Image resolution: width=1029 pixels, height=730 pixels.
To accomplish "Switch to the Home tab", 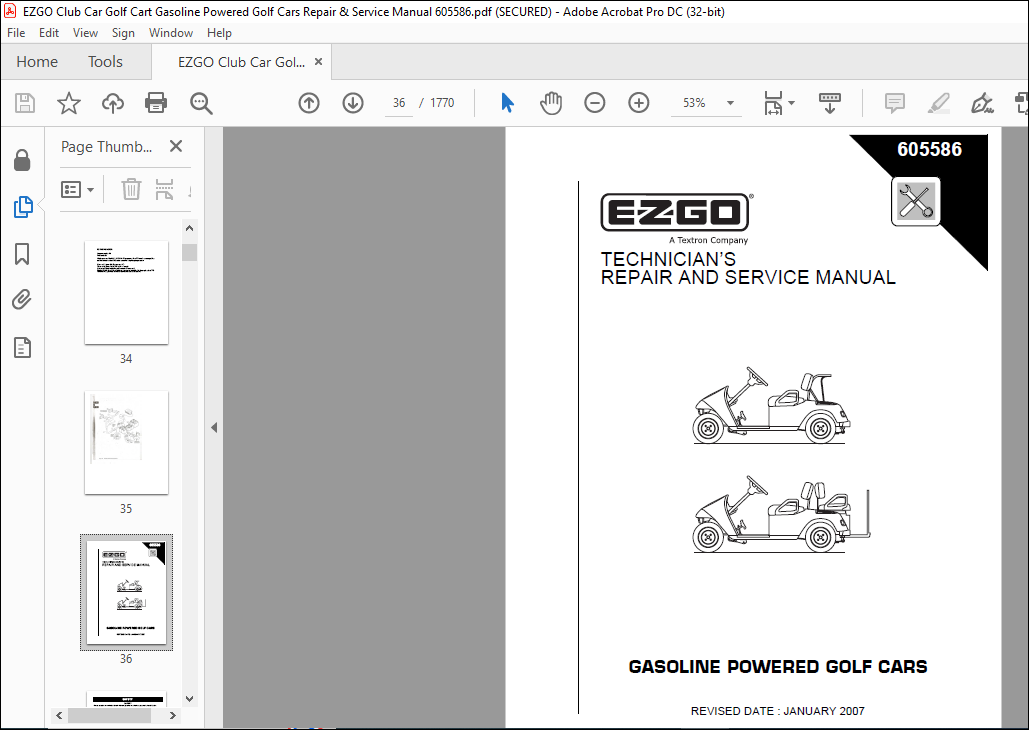I will pyautogui.click(x=37, y=62).
